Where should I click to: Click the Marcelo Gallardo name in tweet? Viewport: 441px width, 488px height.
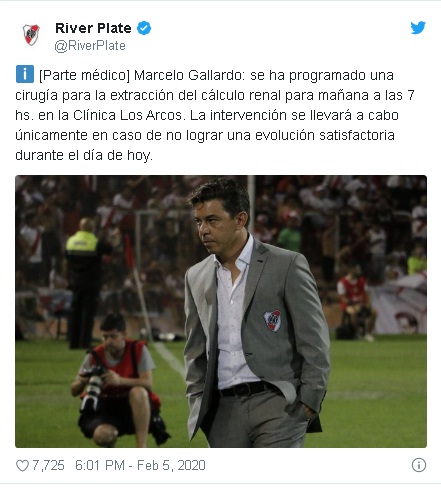(x=189, y=75)
